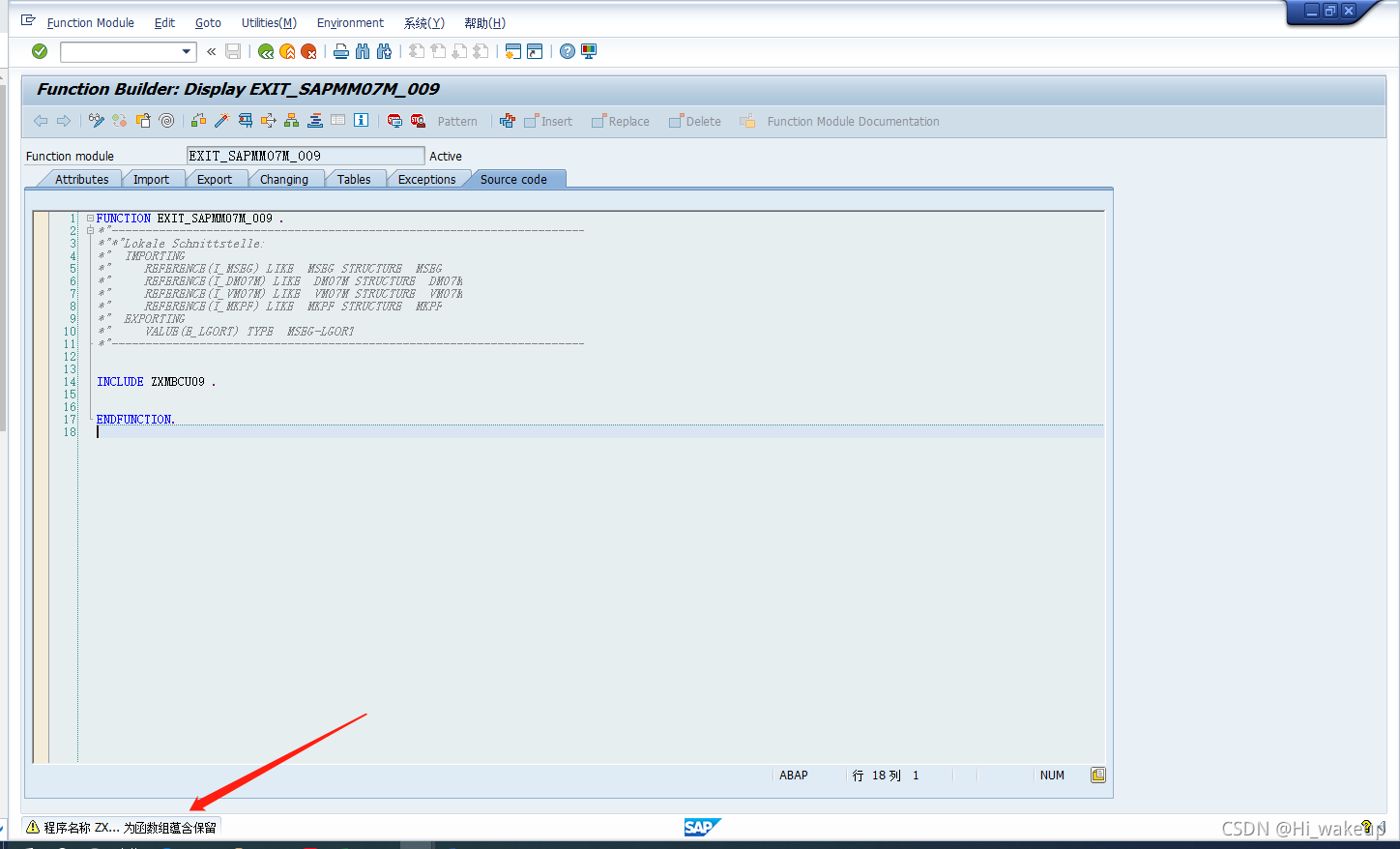1400x849 pixels.
Task: Open the 帮助(H) menu
Action: coord(484,23)
